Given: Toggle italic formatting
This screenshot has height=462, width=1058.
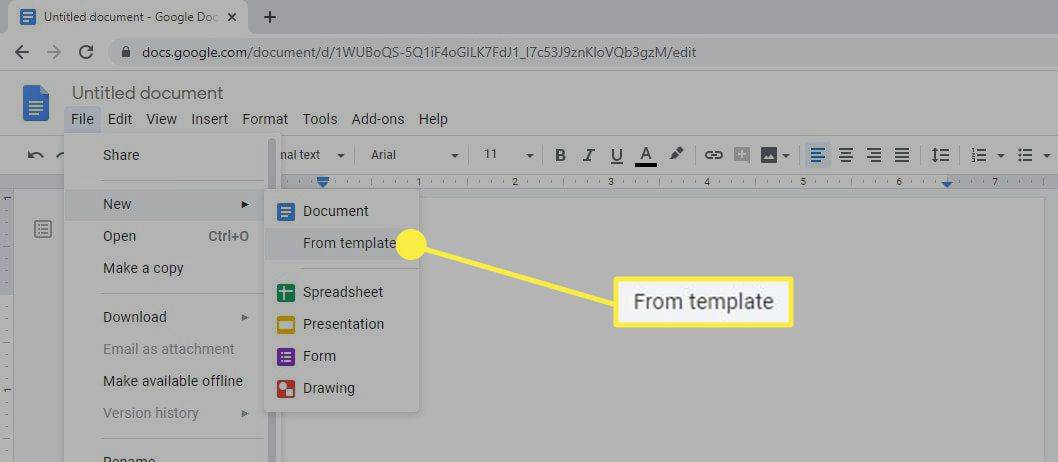Looking at the screenshot, I should [x=588, y=155].
